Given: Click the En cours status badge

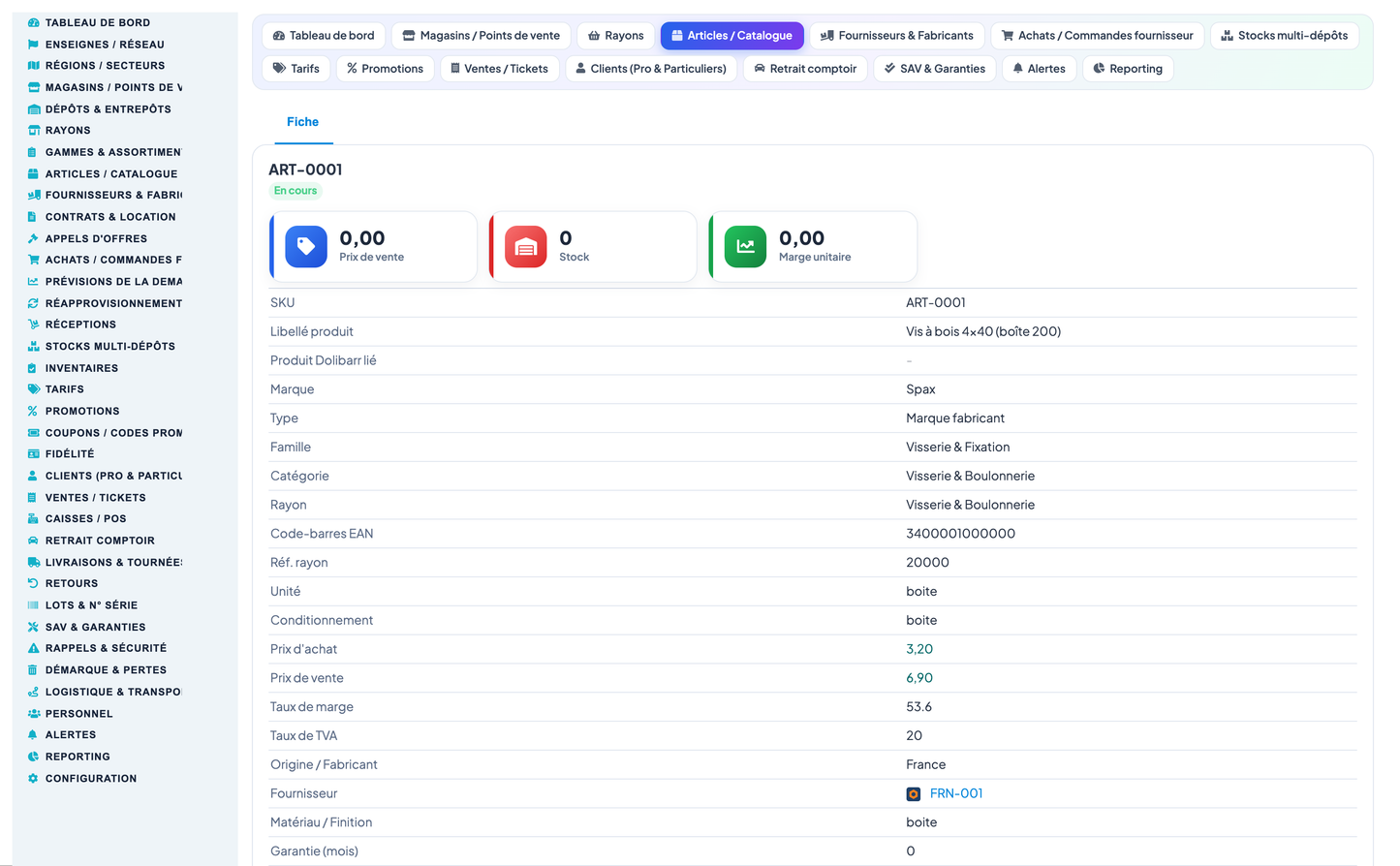Looking at the screenshot, I should click(x=296, y=191).
